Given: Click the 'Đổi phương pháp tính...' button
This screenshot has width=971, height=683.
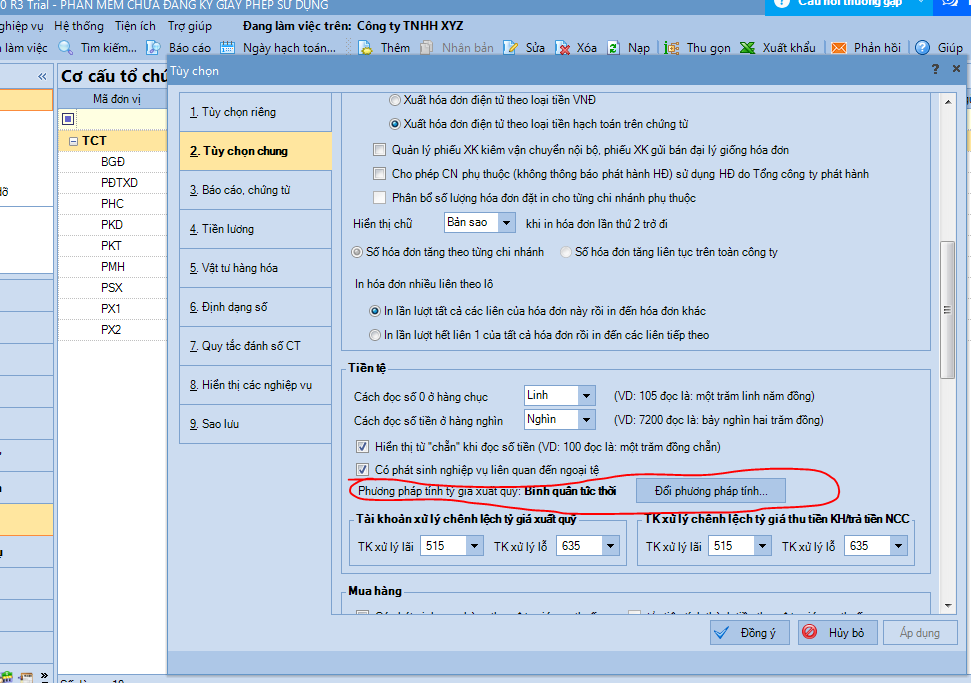Looking at the screenshot, I should 718,490.
